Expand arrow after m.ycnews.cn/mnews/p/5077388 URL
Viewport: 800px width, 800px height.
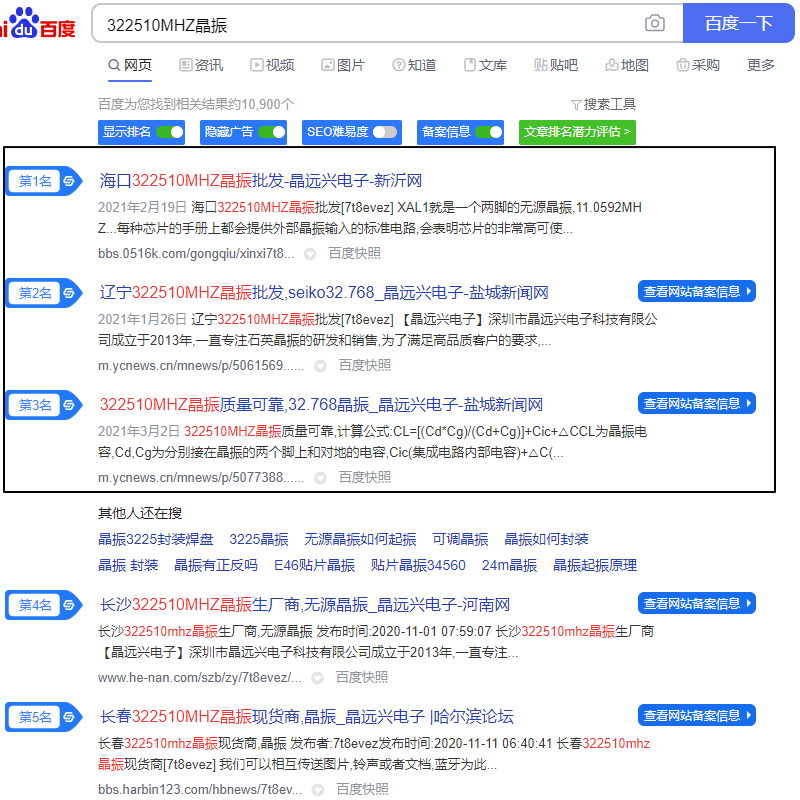[x=320, y=478]
